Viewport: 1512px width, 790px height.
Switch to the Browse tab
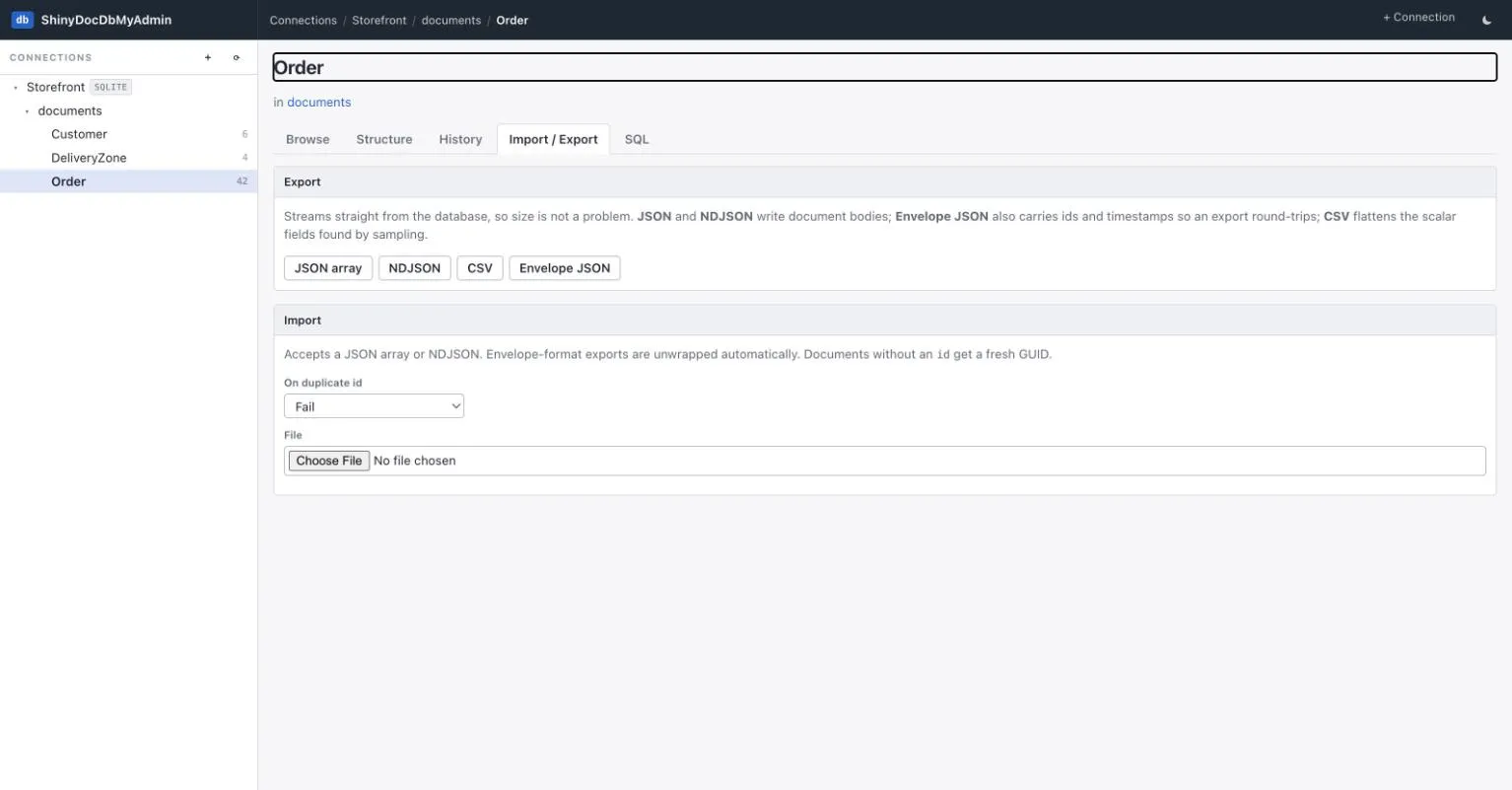click(308, 139)
